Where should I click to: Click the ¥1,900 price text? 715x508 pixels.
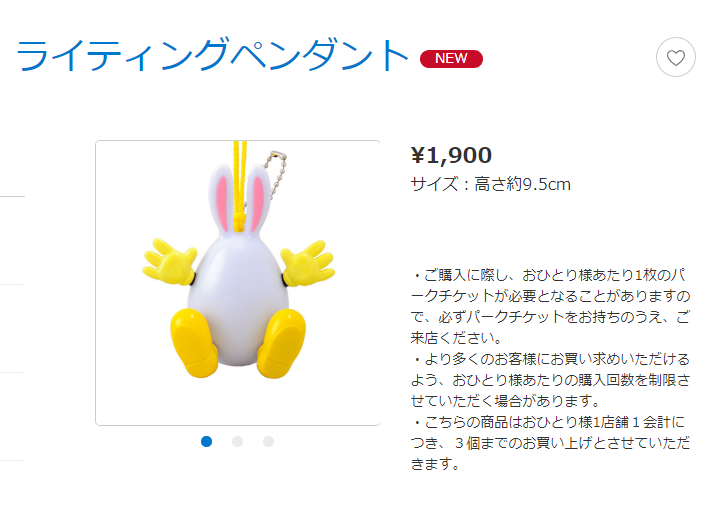451,156
